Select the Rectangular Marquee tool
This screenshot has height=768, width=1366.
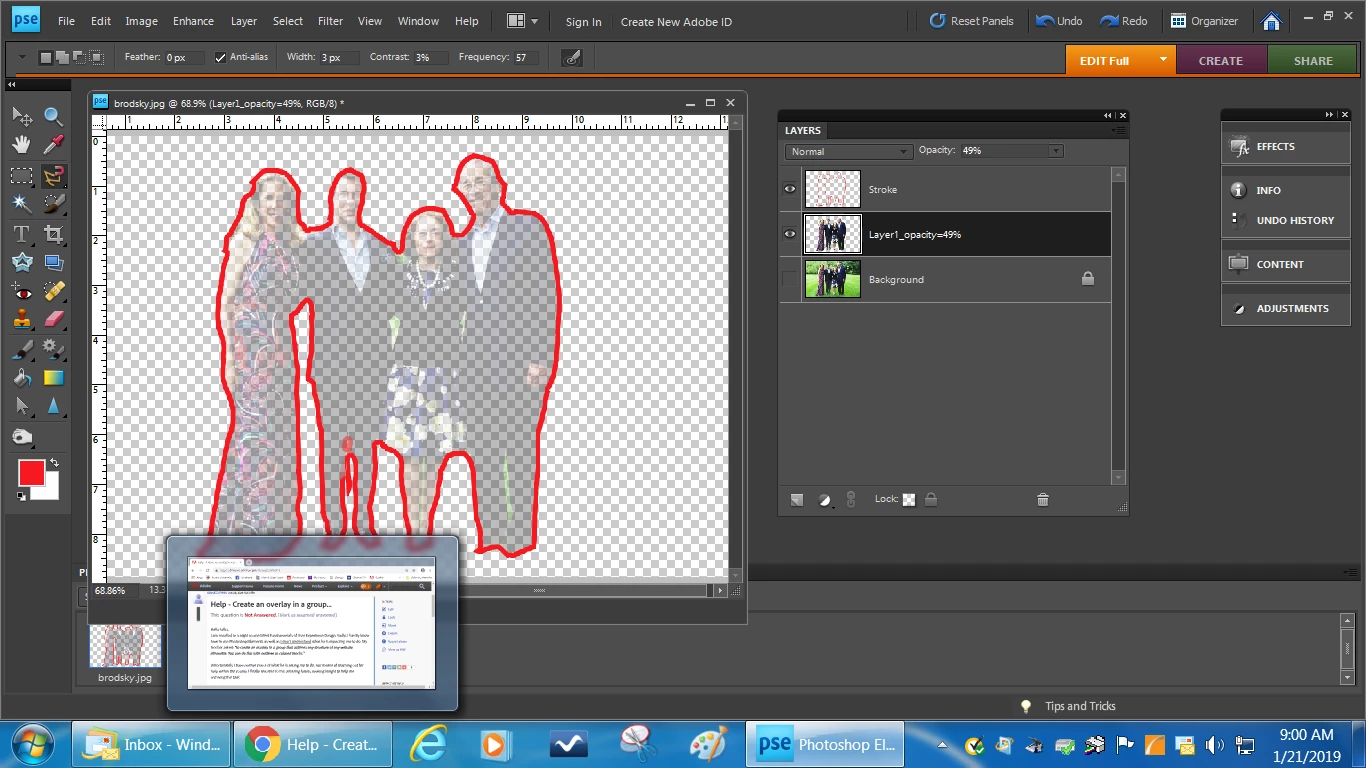(x=21, y=176)
